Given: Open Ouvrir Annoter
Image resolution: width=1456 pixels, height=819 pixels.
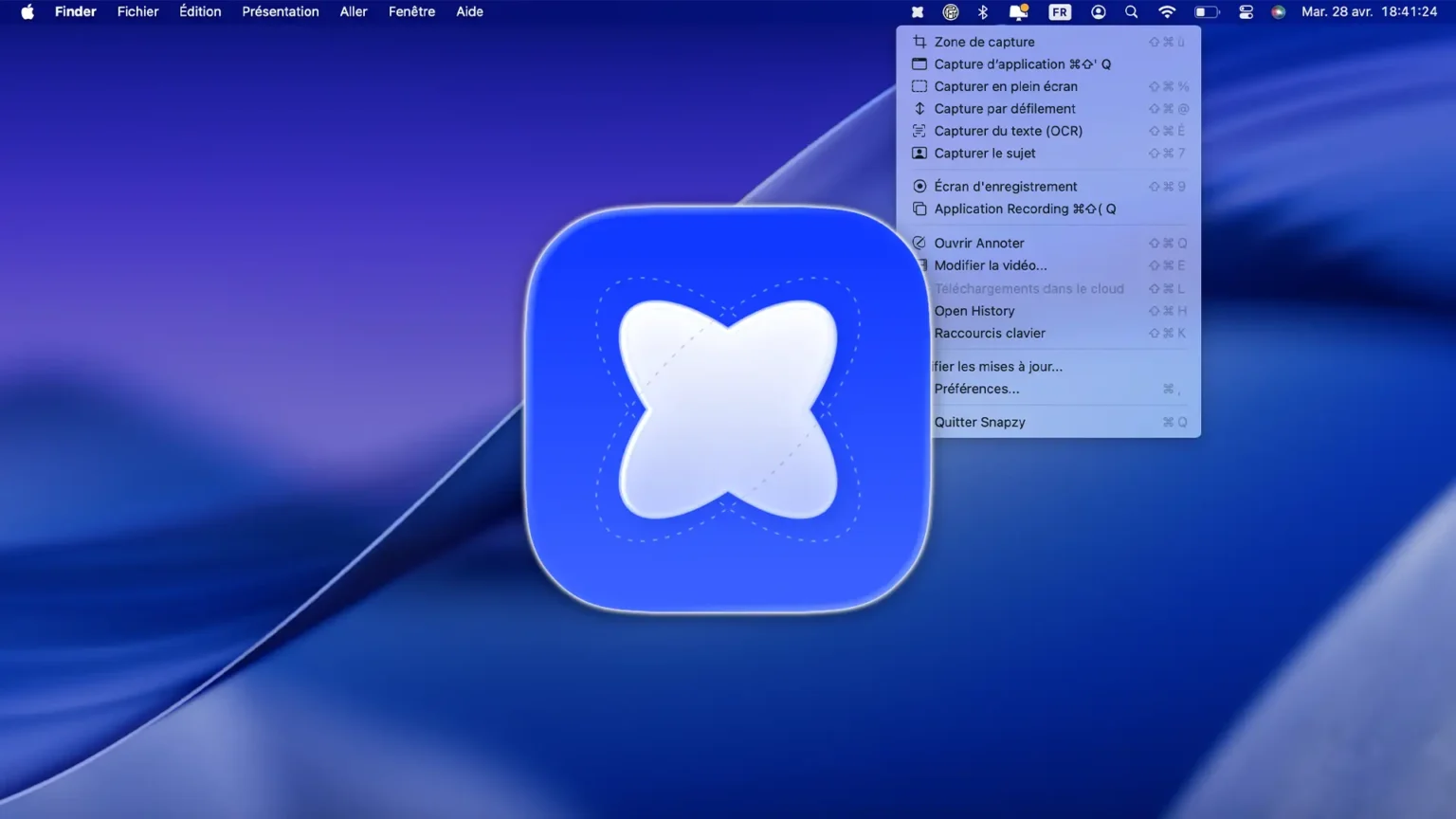Looking at the screenshot, I should coord(1048,243).
